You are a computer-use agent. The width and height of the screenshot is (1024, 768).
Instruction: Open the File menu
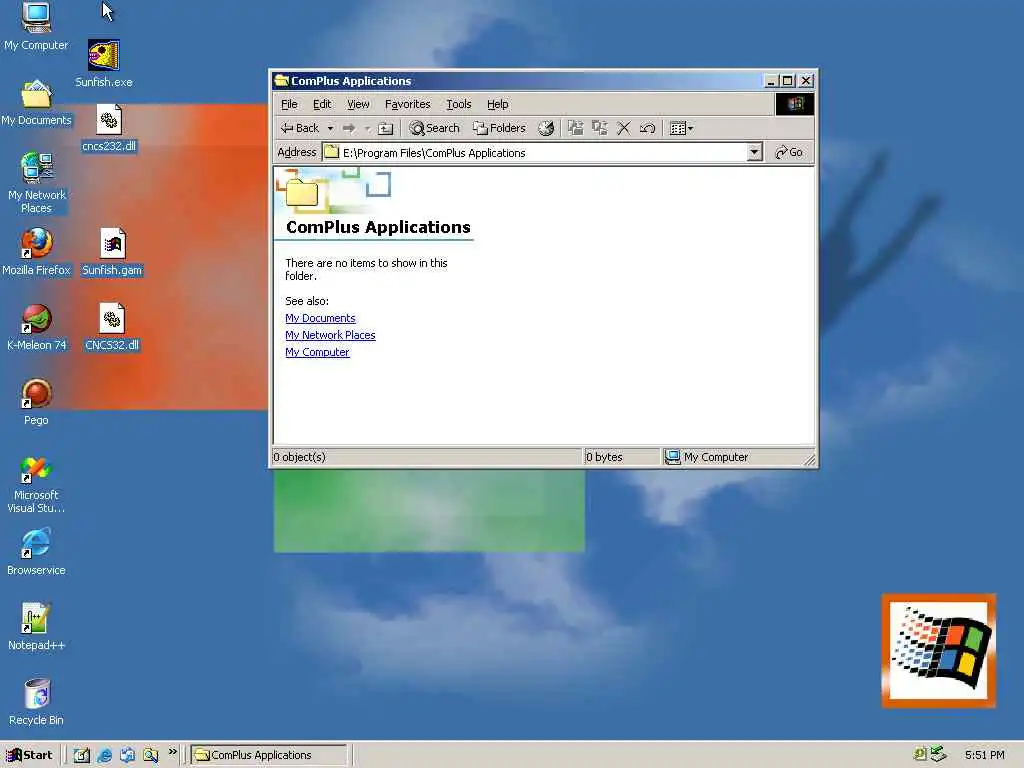coord(289,104)
